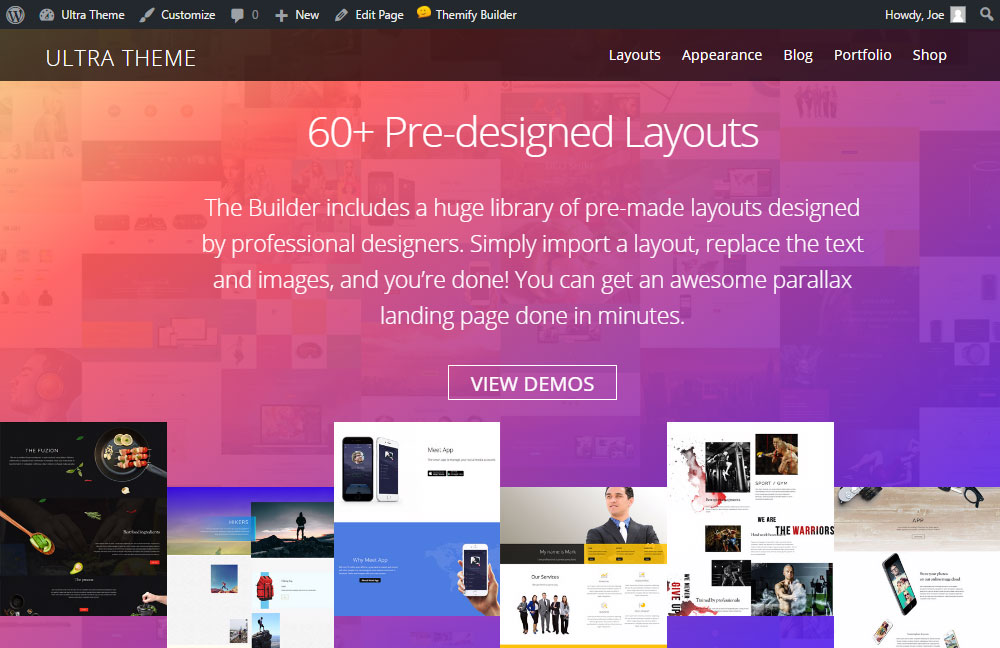Open the WordPress logo menu
Image resolution: width=1000 pixels, height=648 pixels.
point(15,15)
